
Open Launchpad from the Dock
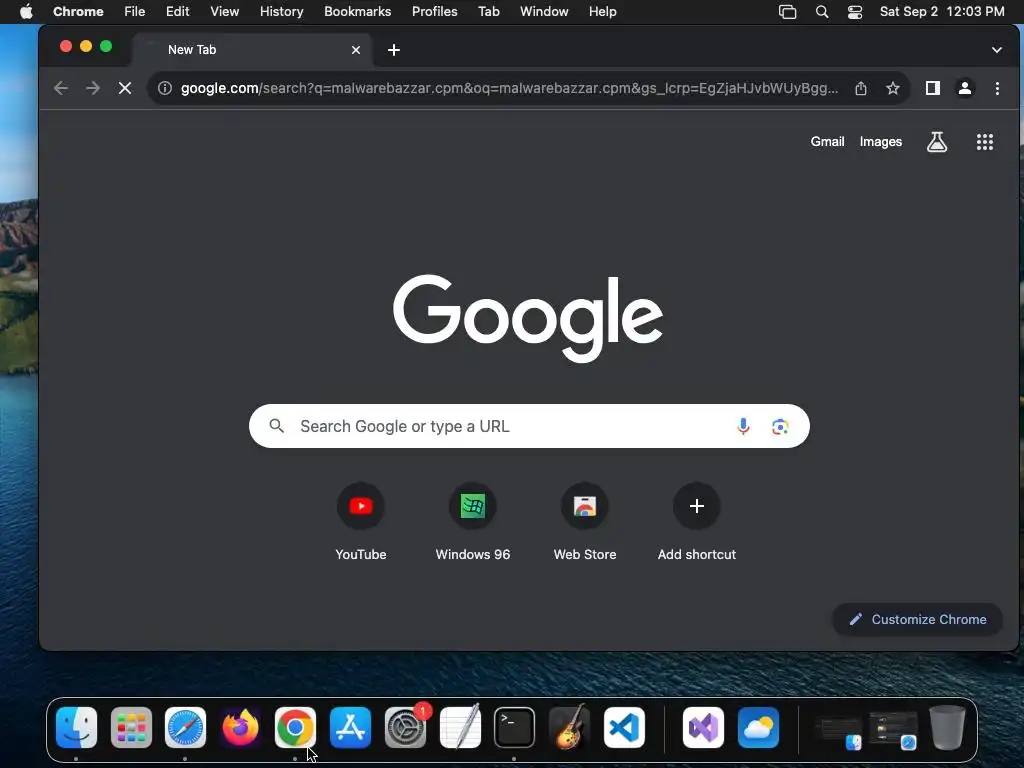pyautogui.click(x=131, y=728)
